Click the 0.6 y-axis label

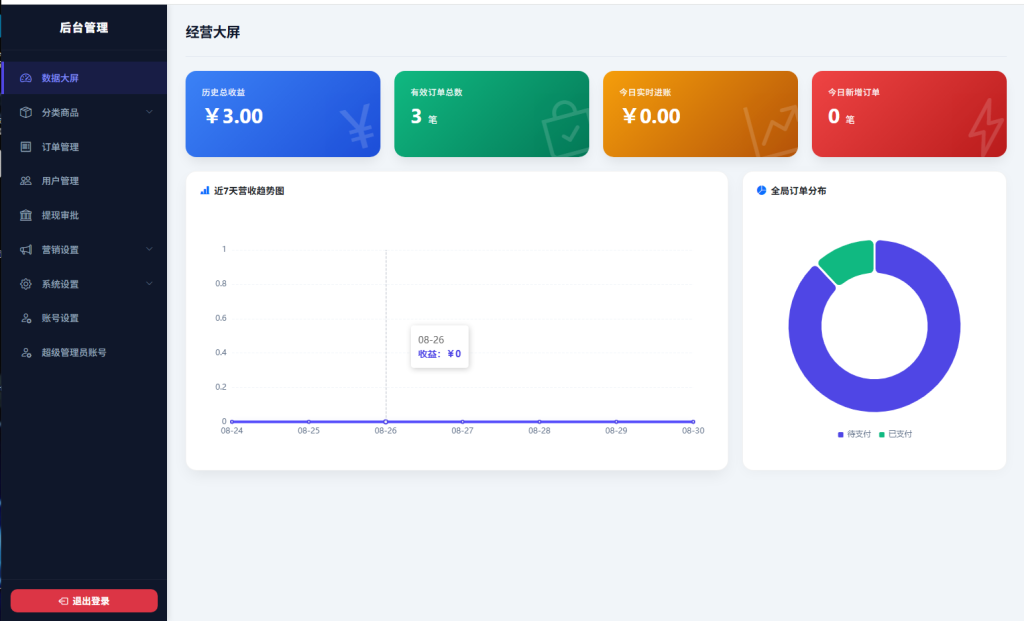(x=221, y=318)
